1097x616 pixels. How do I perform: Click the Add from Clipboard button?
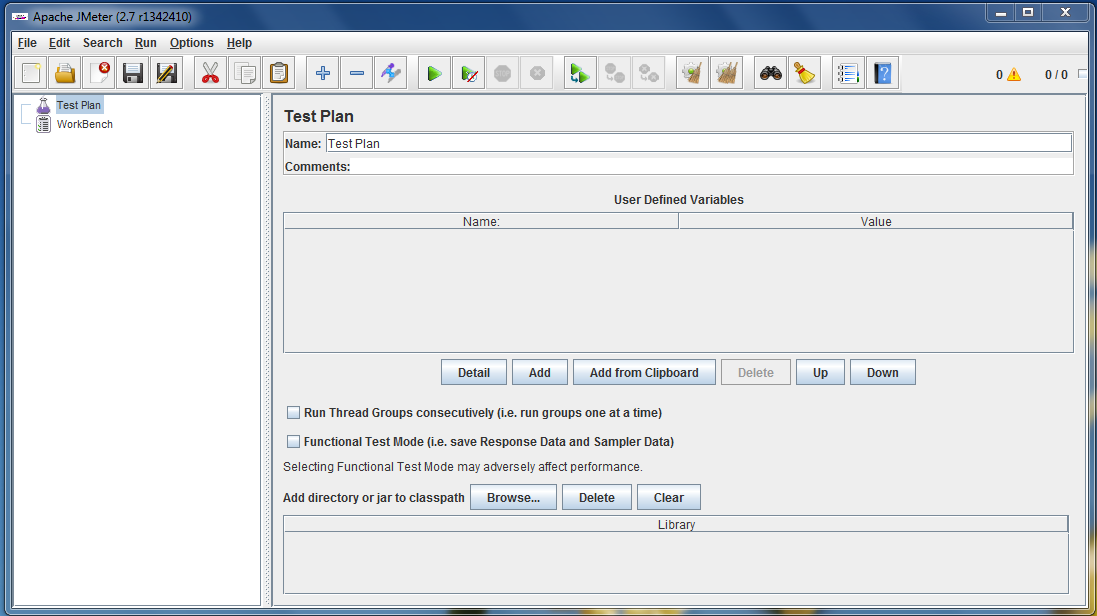(644, 371)
